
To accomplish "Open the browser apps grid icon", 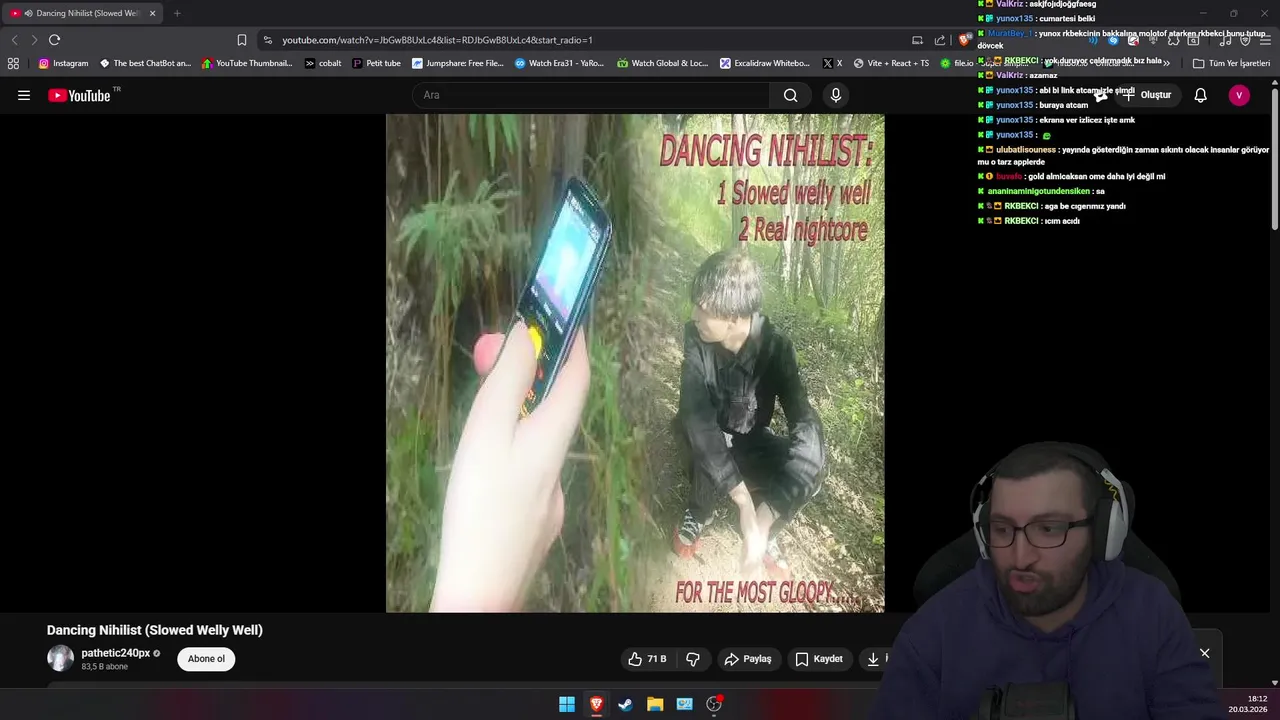I will click(x=13, y=63).
